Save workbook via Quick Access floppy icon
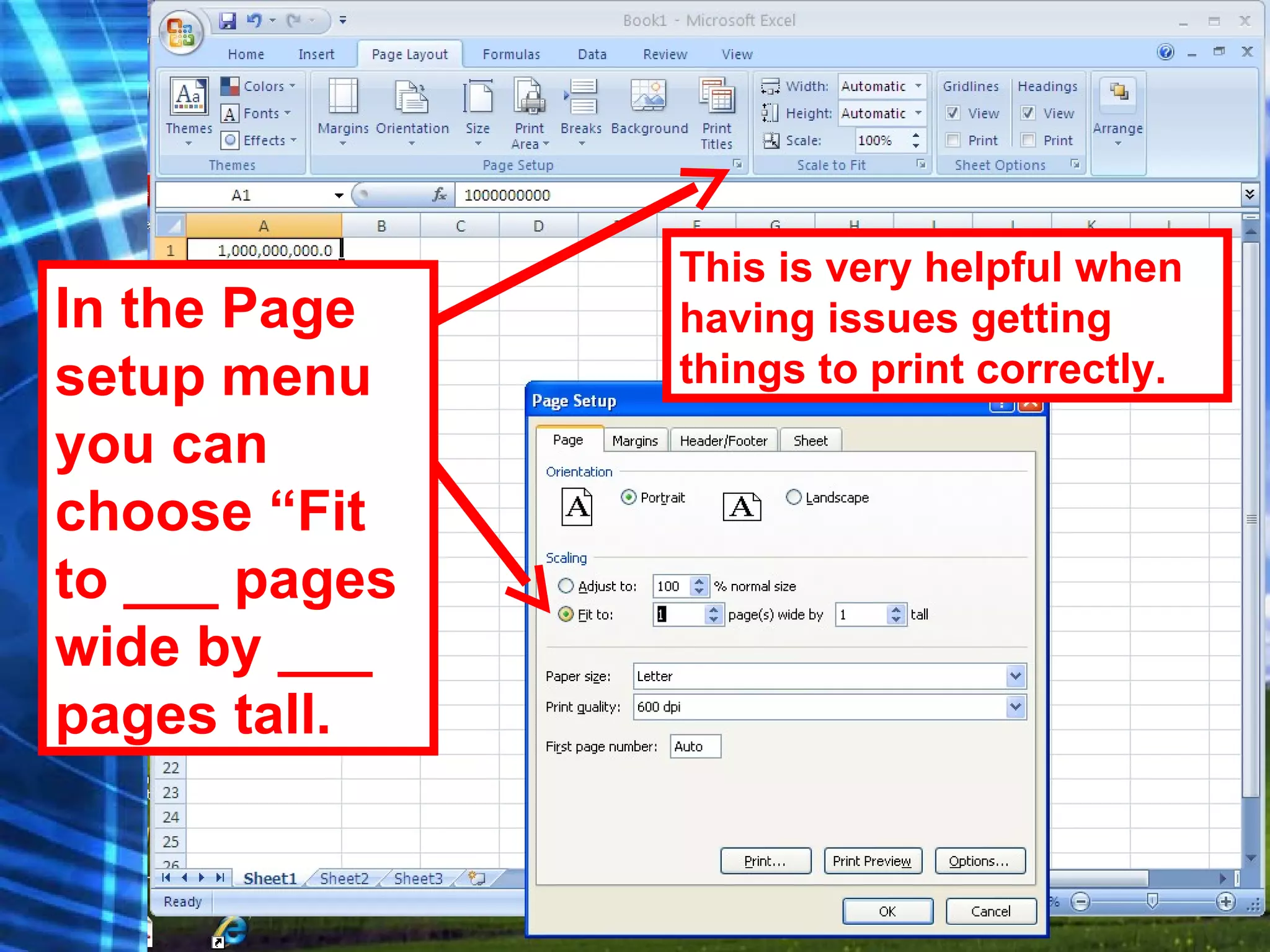The height and width of the screenshot is (952, 1270). pyautogui.click(x=227, y=21)
